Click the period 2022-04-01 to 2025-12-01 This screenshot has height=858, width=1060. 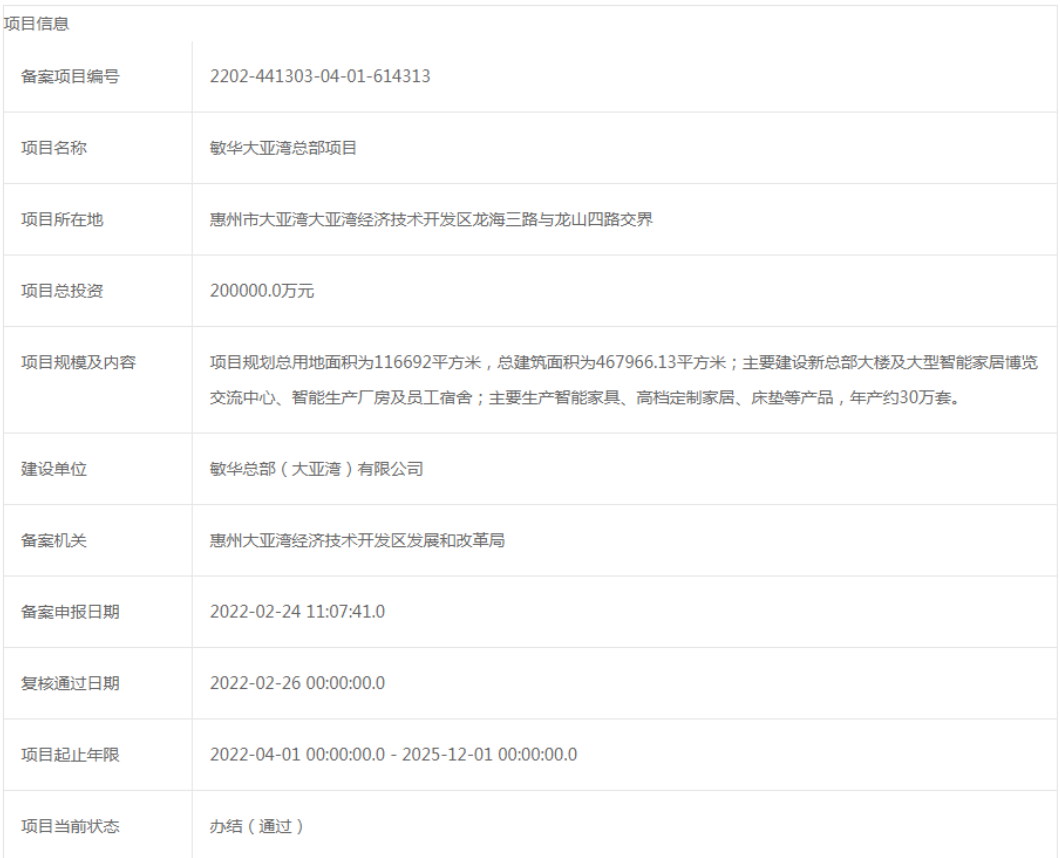393,755
